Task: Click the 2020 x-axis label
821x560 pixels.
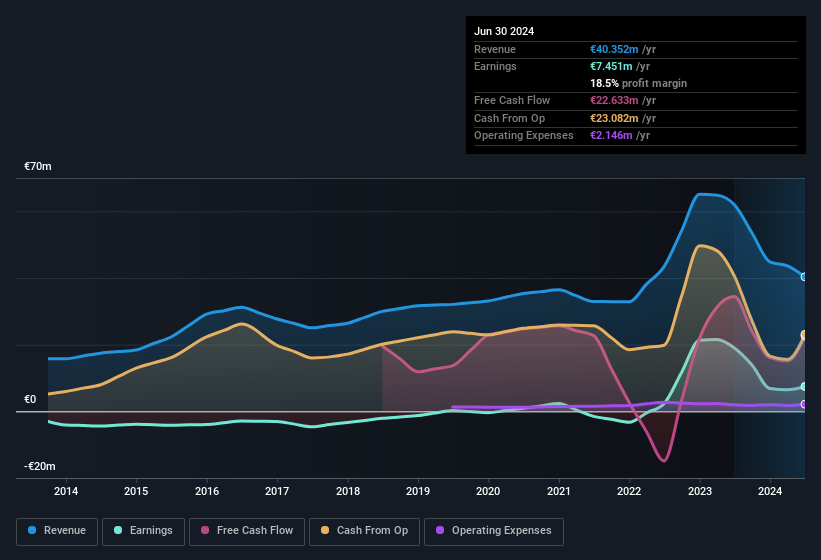Action: pyautogui.click(x=488, y=491)
